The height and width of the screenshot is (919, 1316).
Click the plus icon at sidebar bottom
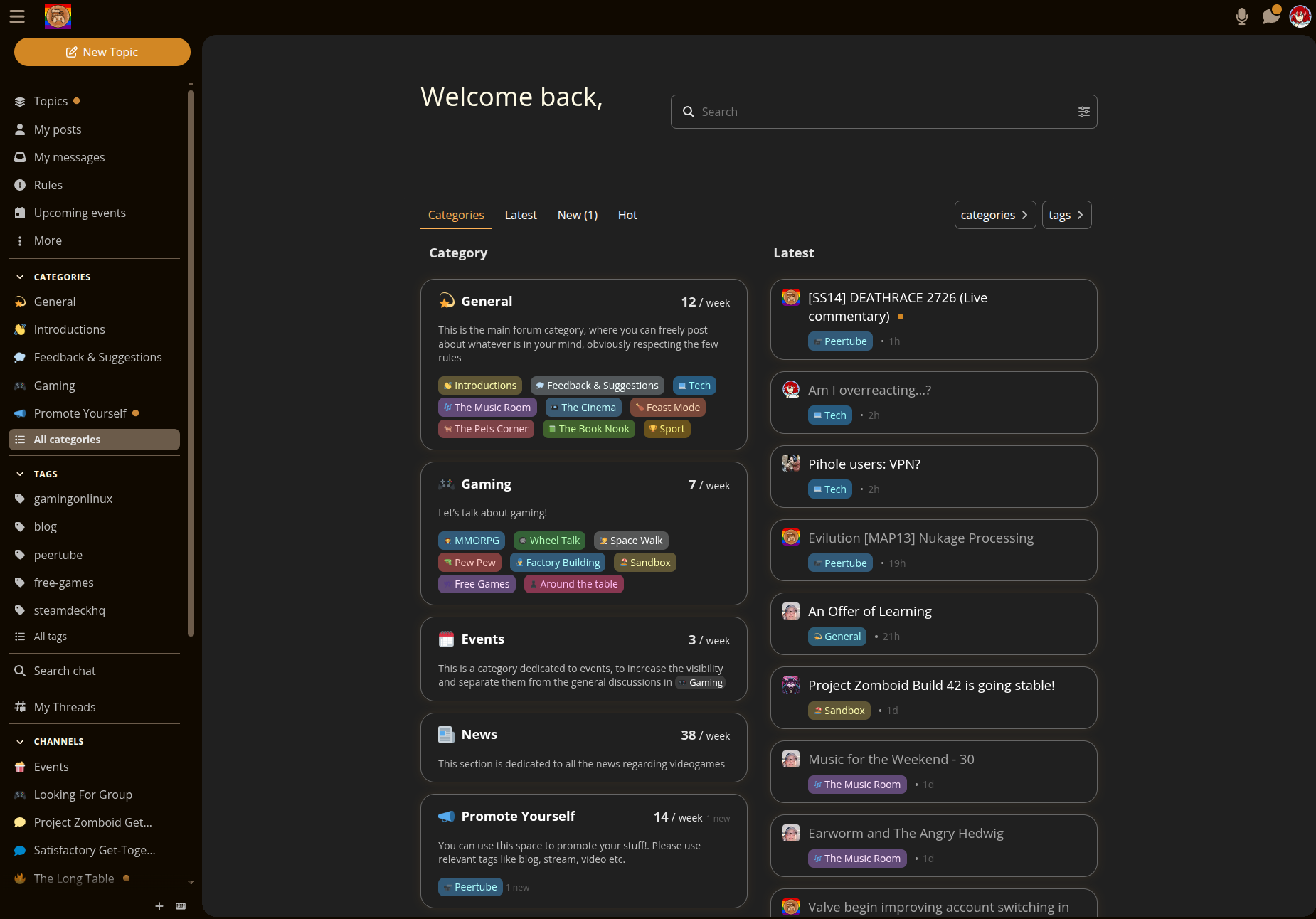[x=159, y=905]
